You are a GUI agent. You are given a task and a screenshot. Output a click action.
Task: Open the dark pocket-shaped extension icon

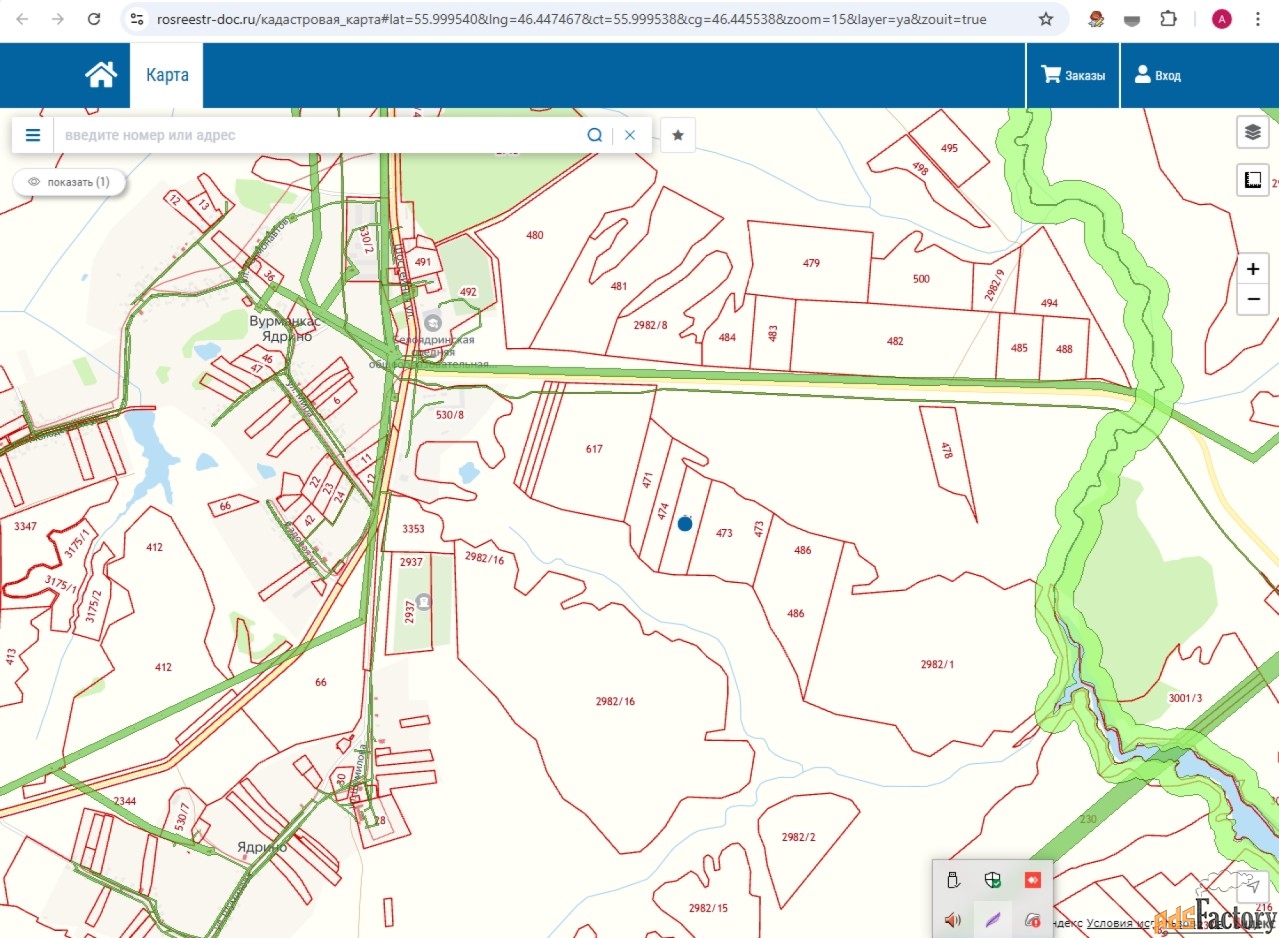(1132, 19)
